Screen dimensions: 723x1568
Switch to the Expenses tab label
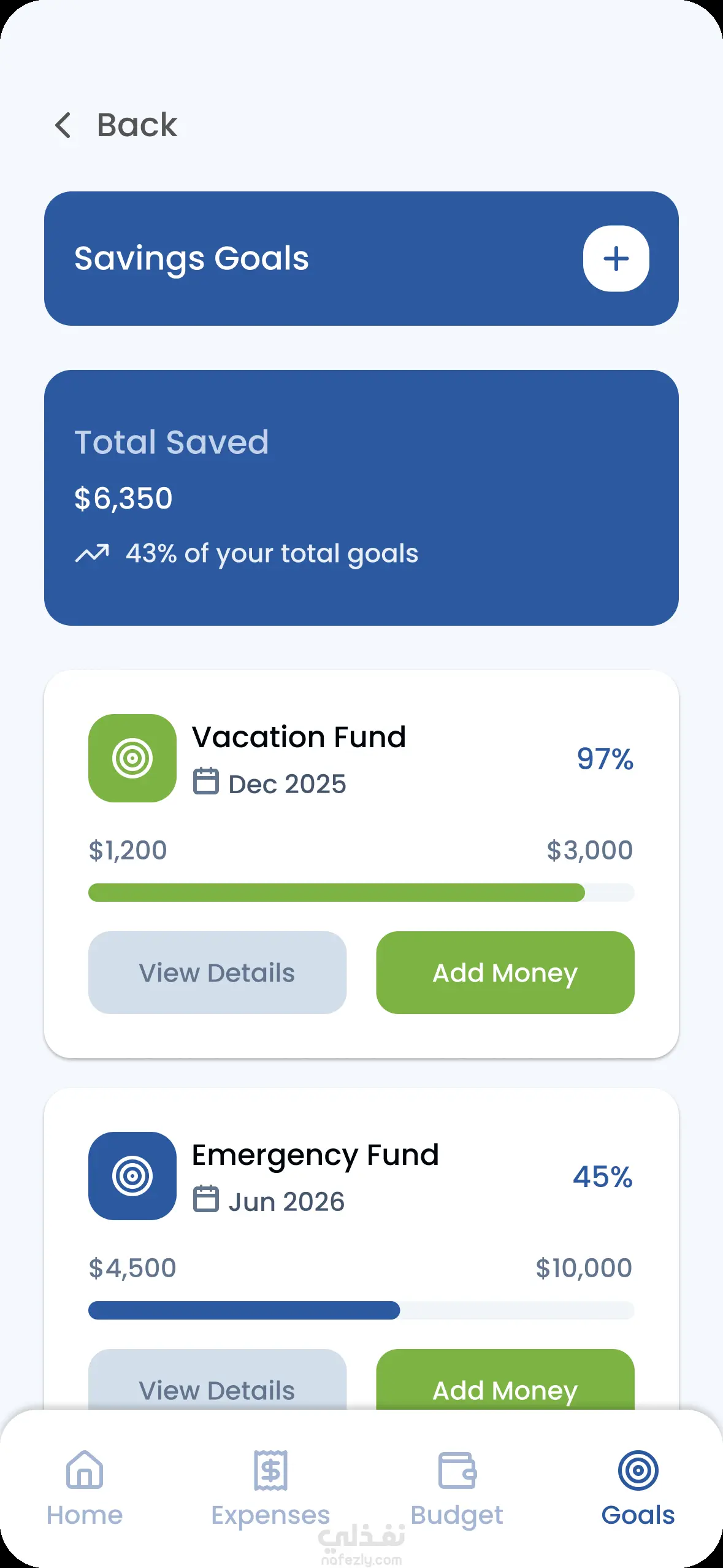(x=270, y=1515)
